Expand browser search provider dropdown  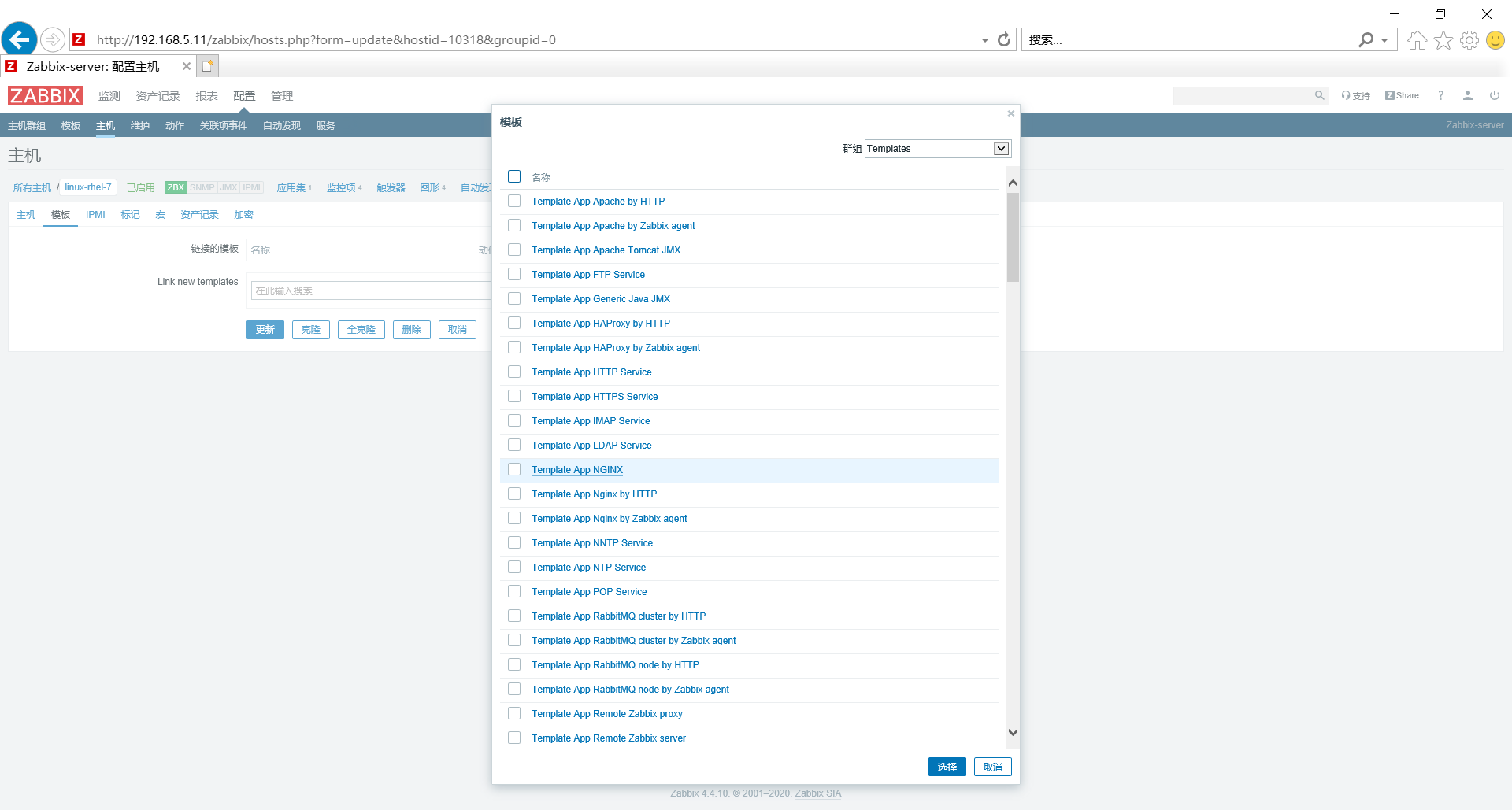(1384, 40)
